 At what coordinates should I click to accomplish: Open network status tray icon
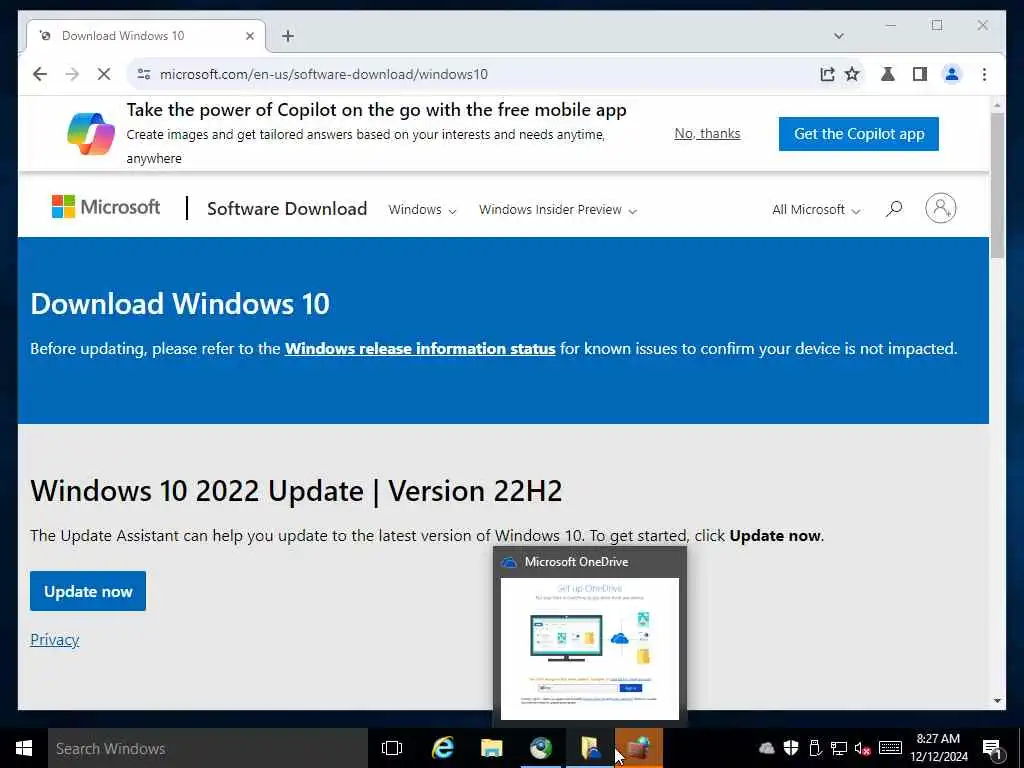pos(839,748)
